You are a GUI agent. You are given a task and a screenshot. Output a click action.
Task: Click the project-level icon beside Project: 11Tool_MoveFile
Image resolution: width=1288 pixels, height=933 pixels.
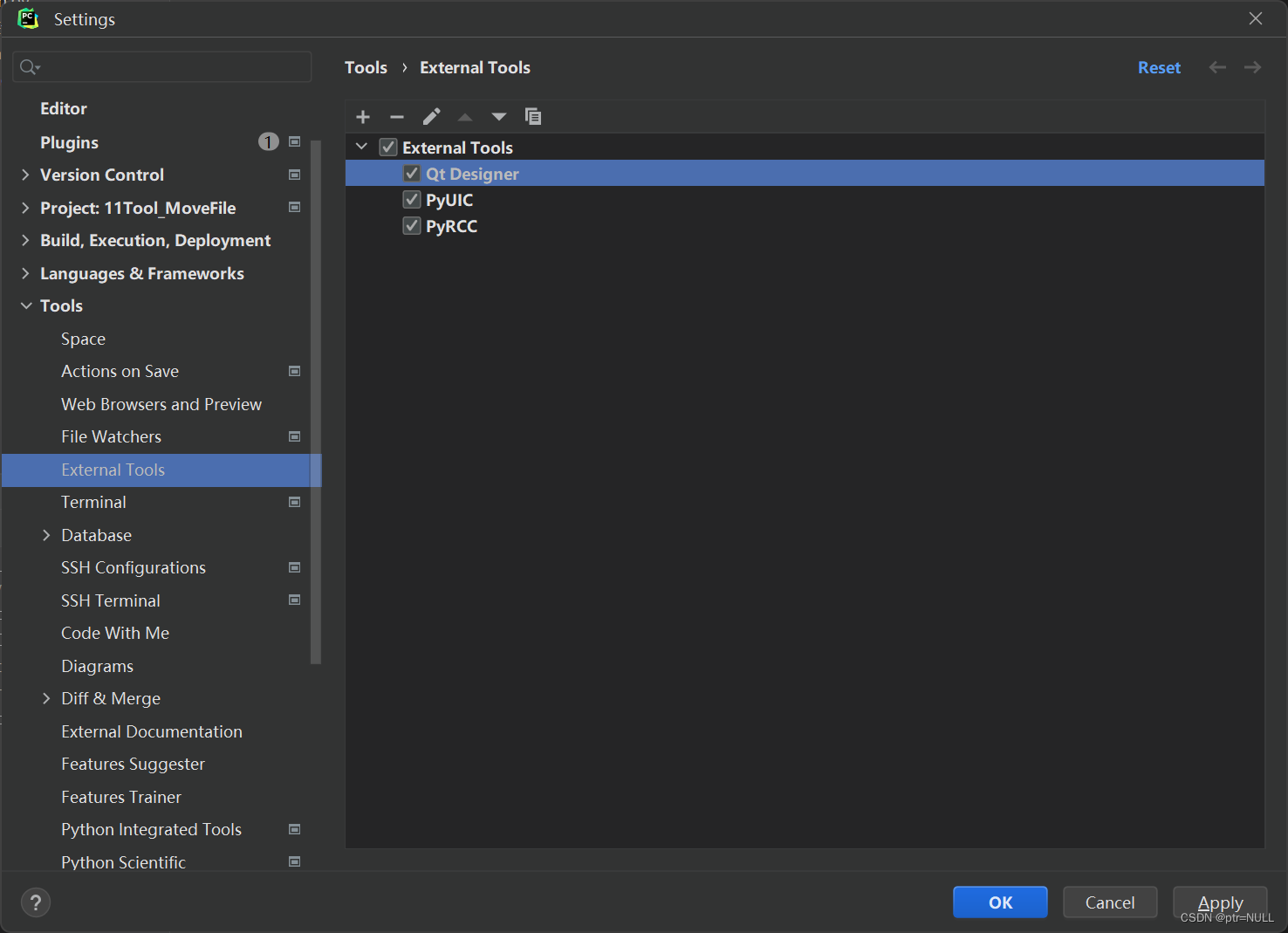tap(295, 207)
